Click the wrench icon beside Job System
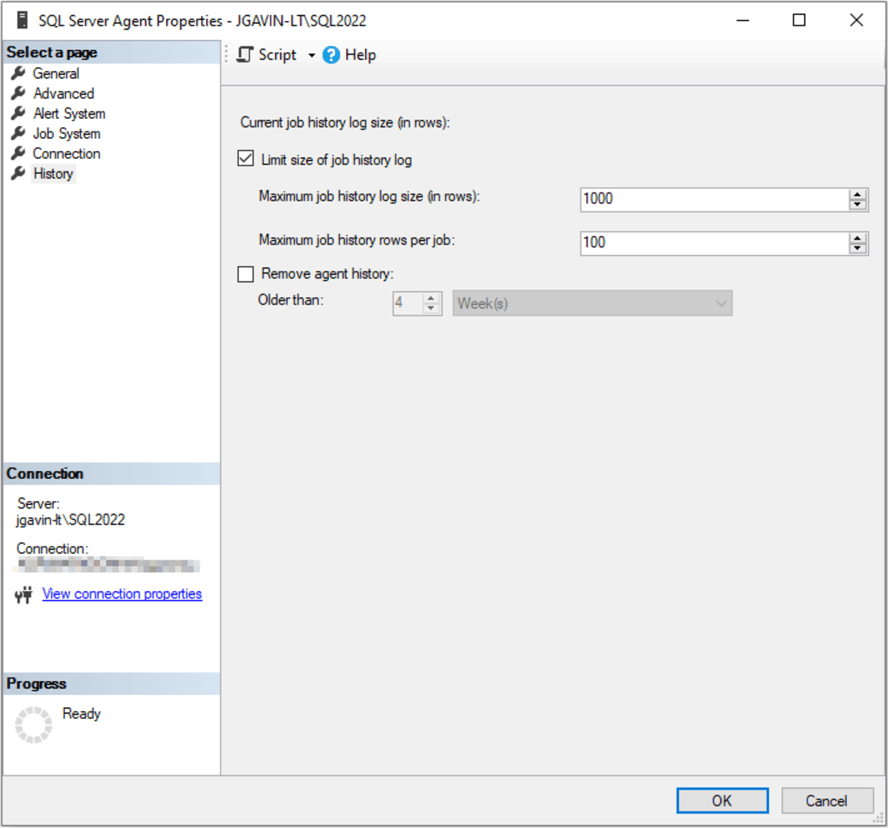 pos(18,133)
